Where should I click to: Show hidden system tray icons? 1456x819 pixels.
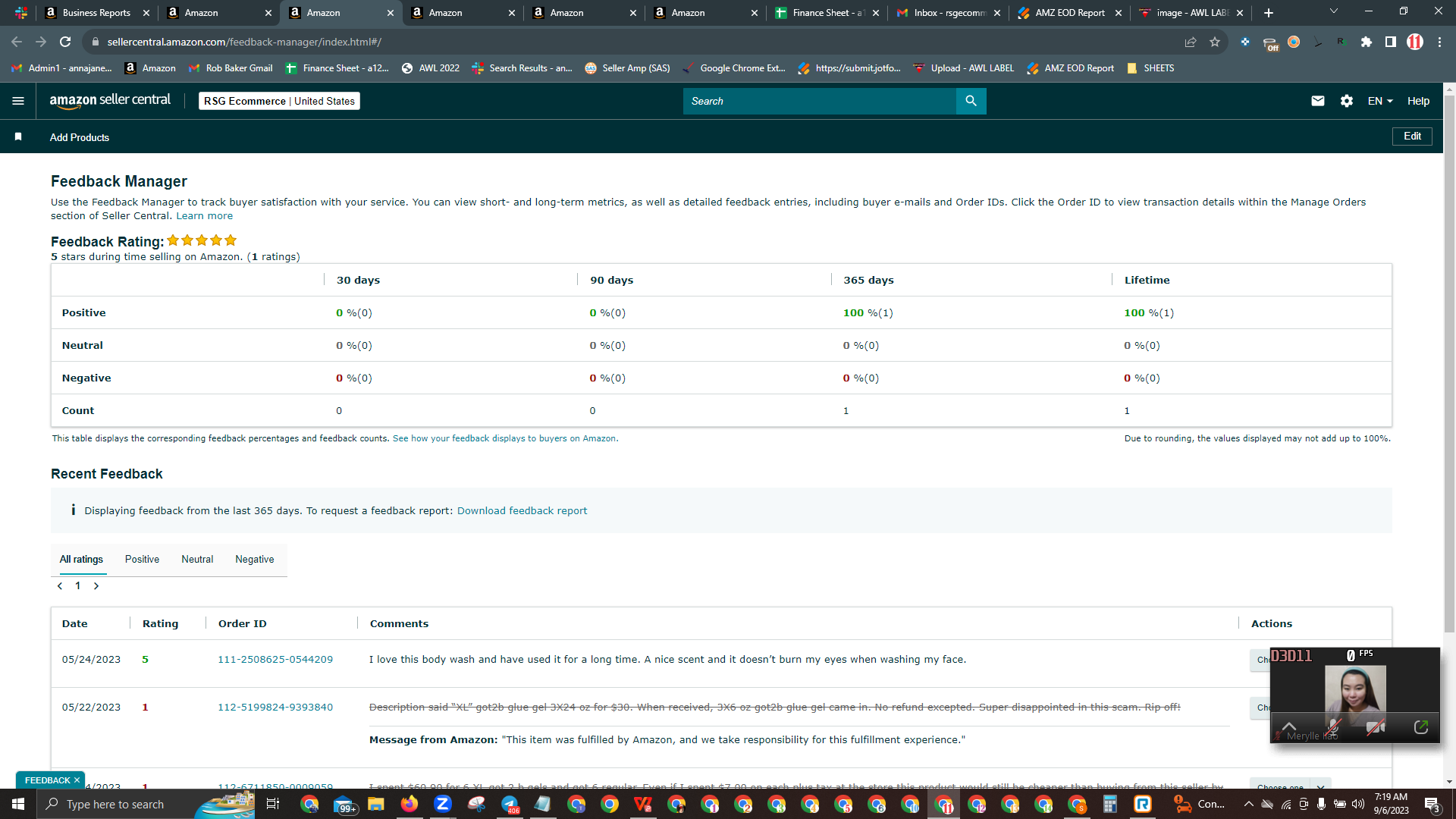pyautogui.click(x=1249, y=804)
